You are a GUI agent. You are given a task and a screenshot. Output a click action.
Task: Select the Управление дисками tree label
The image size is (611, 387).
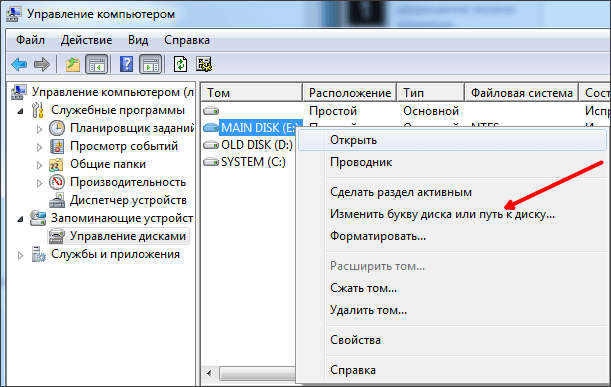128,236
